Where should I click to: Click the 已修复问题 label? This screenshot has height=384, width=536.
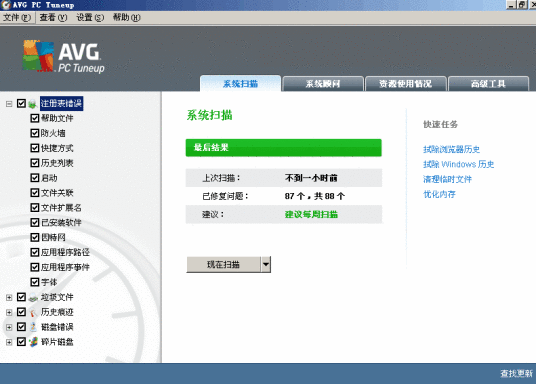(x=225, y=196)
